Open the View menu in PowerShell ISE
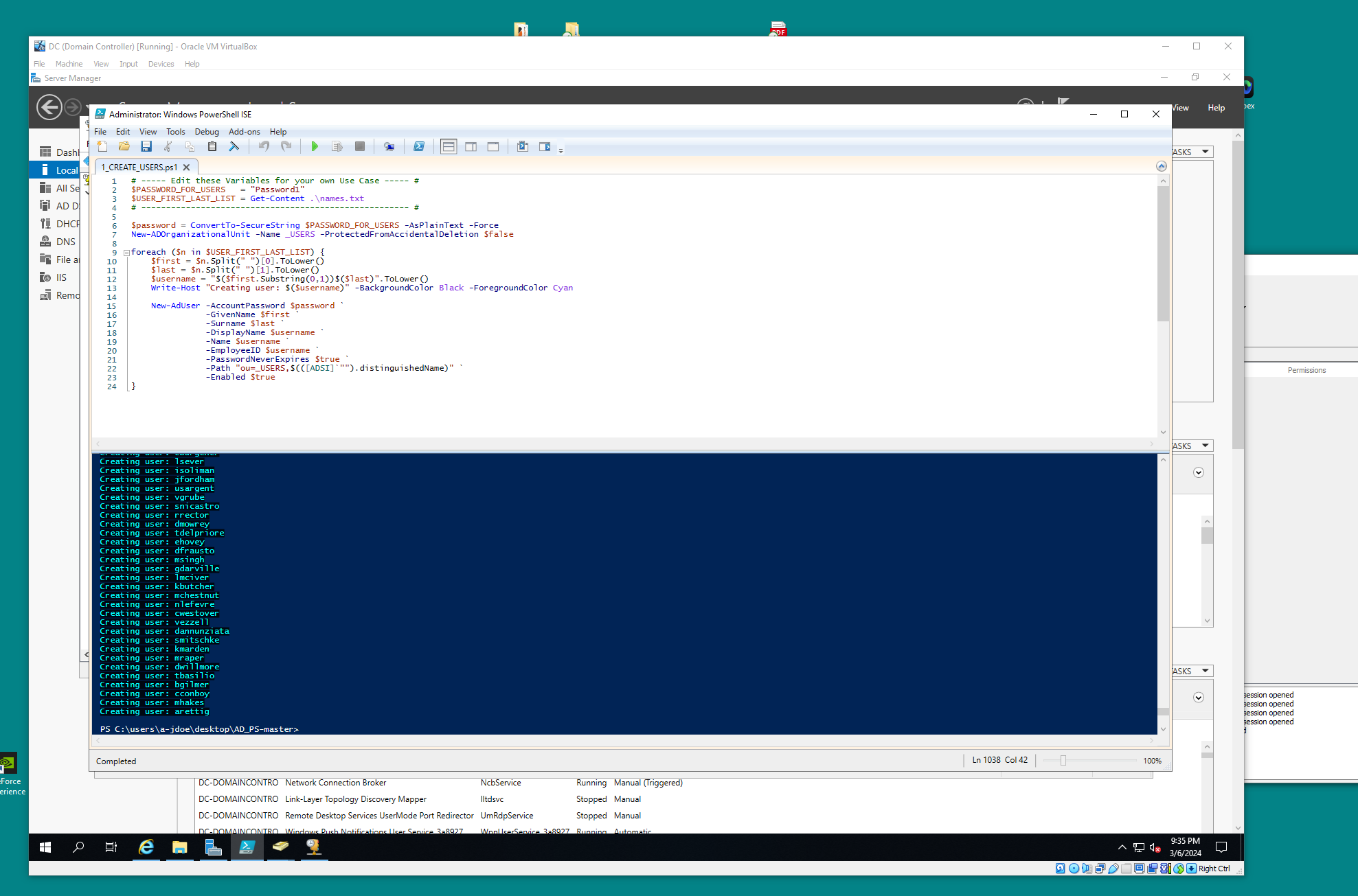The width and height of the screenshot is (1358, 896). (x=148, y=132)
